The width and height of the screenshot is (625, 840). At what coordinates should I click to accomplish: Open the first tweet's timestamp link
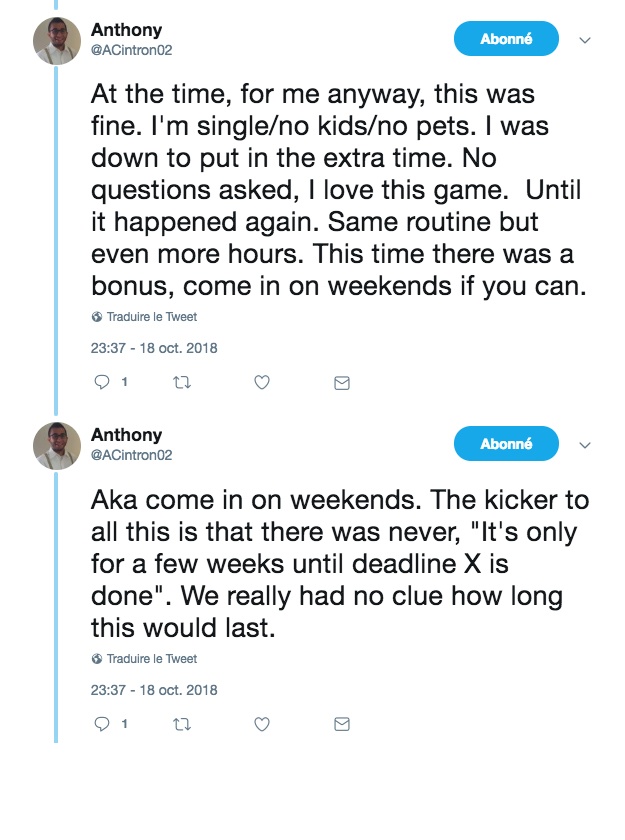pyautogui.click(x=154, y=349)
